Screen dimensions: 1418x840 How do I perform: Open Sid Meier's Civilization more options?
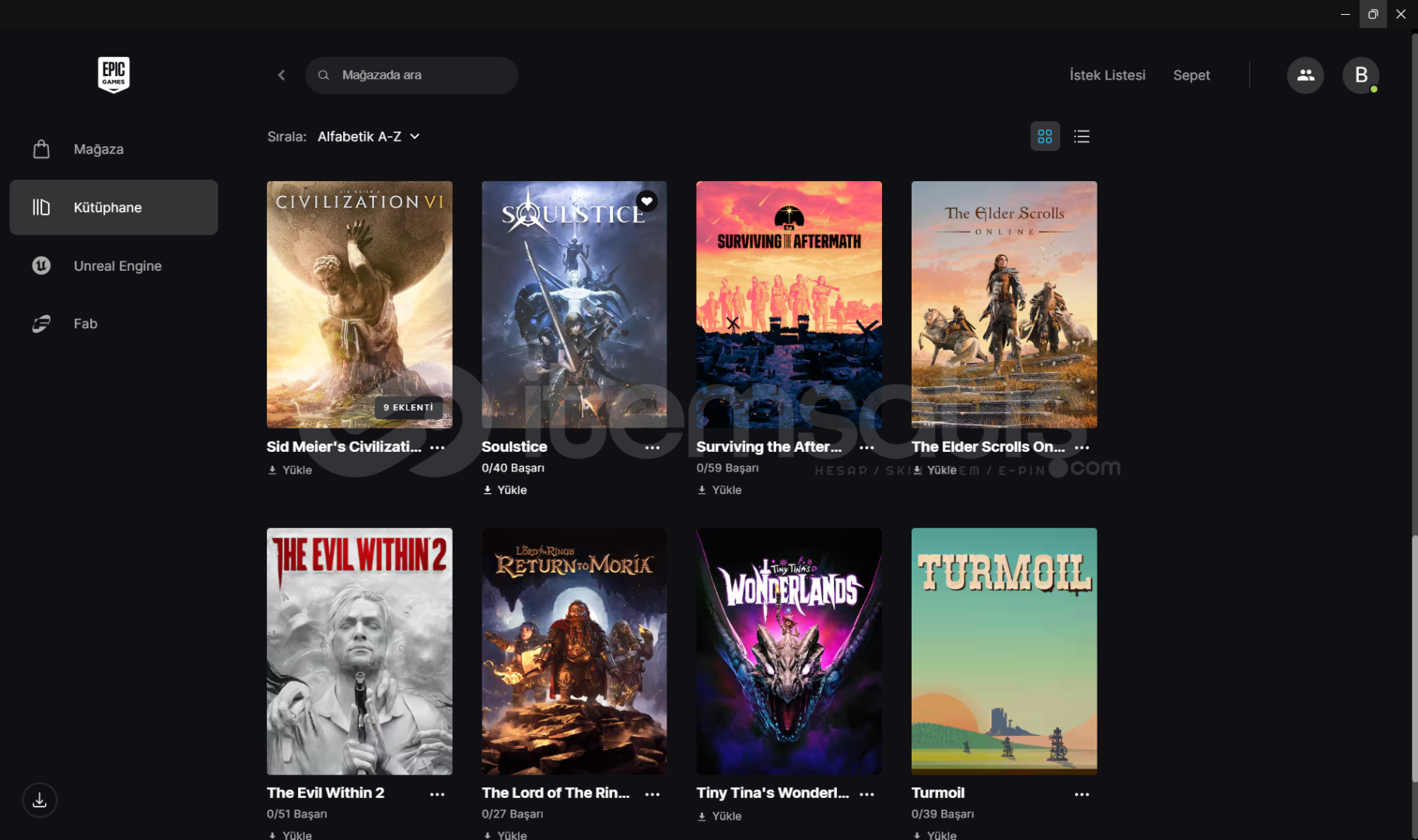tap(437, 447)
